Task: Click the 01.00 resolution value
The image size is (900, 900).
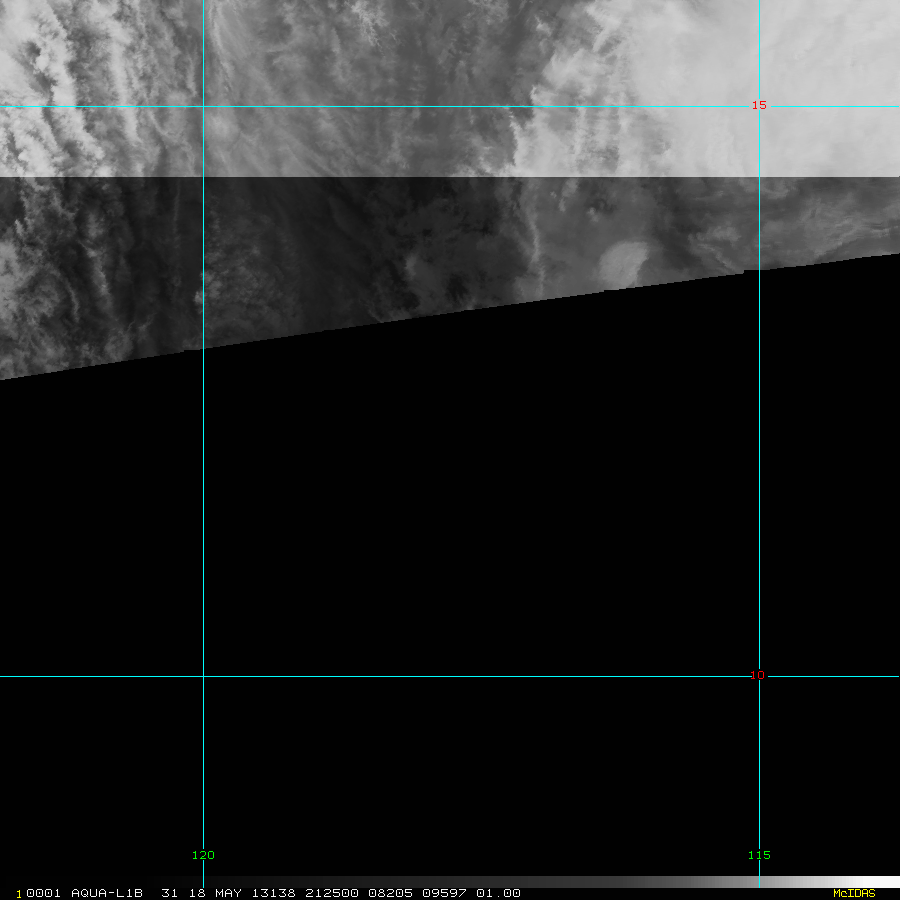Action: point(498,893)
